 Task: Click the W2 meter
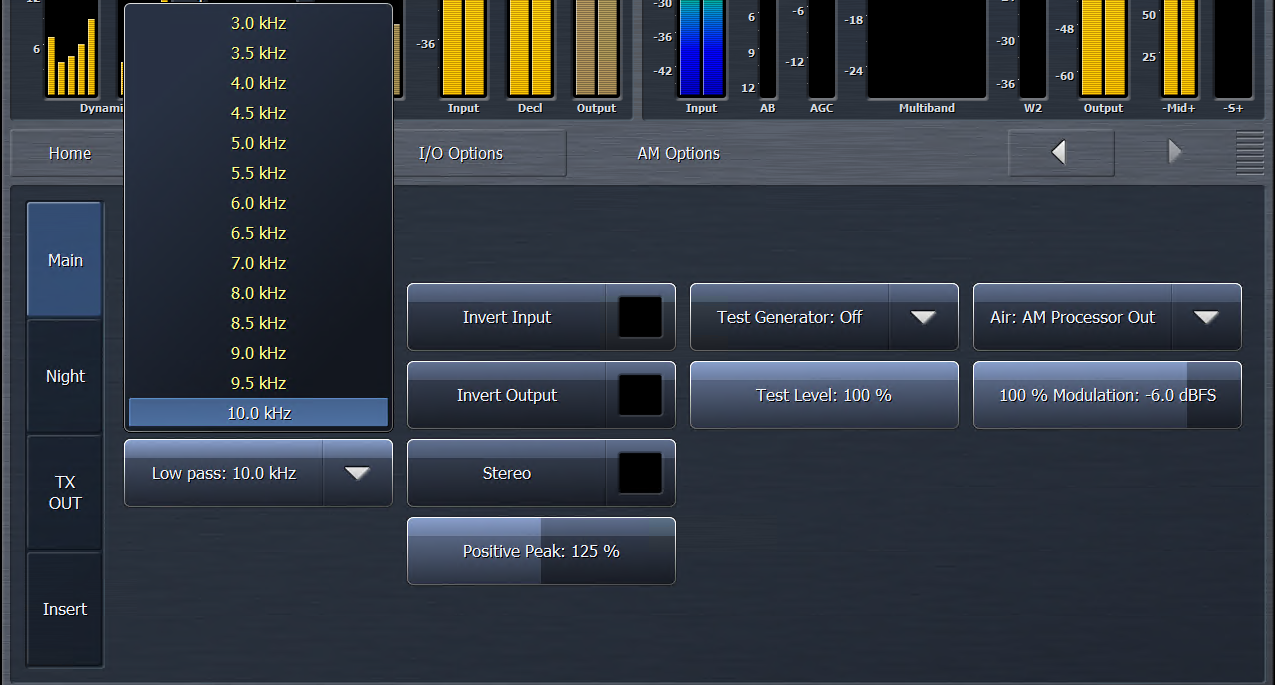(1033, 49)
